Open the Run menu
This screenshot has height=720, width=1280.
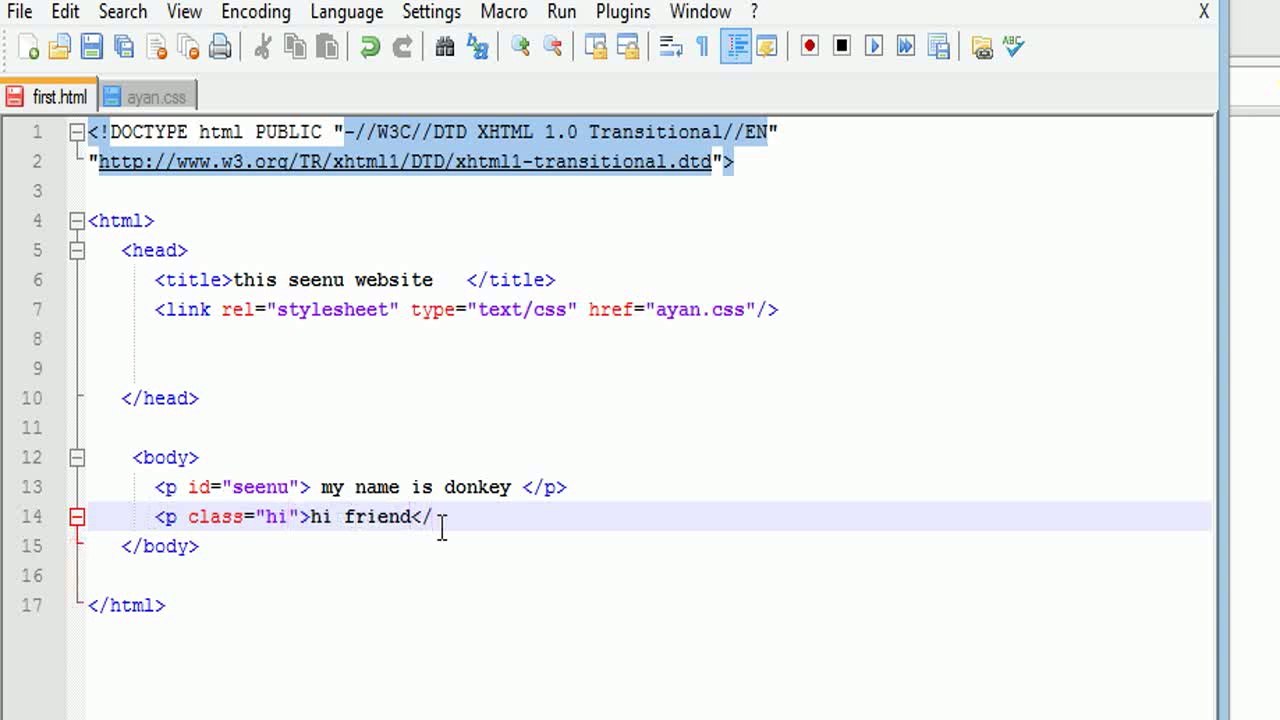click(x=561, y=12)
